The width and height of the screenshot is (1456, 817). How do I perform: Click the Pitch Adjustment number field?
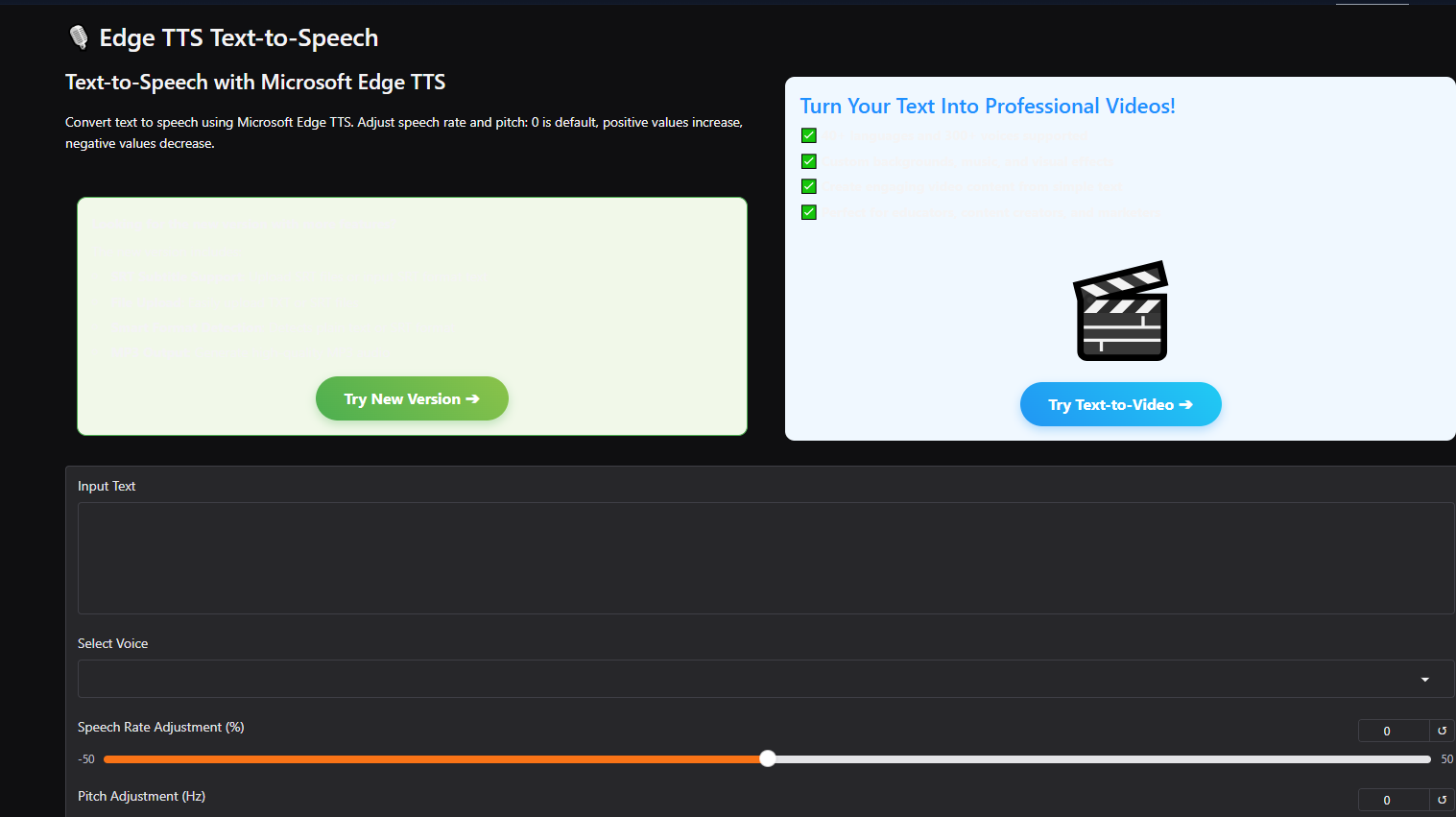(x=1394, y=800)
